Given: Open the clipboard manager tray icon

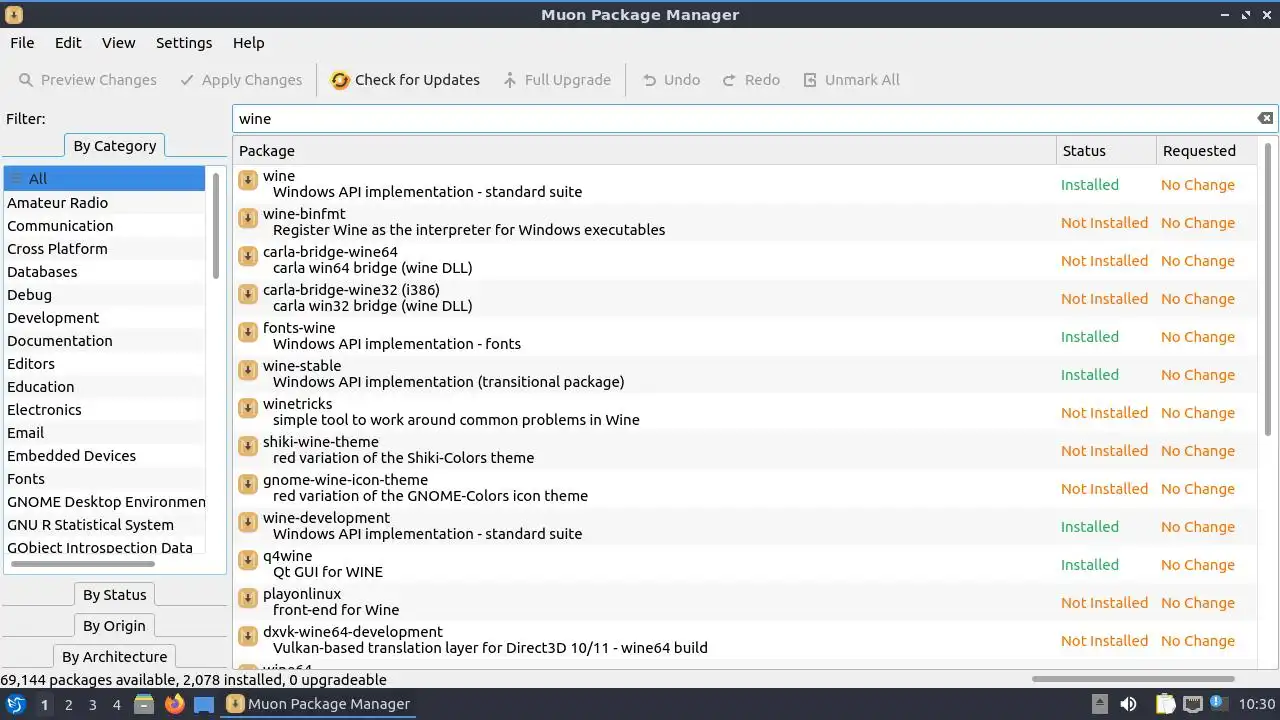Looking at the screenshot, I should tap(1166, 704).
